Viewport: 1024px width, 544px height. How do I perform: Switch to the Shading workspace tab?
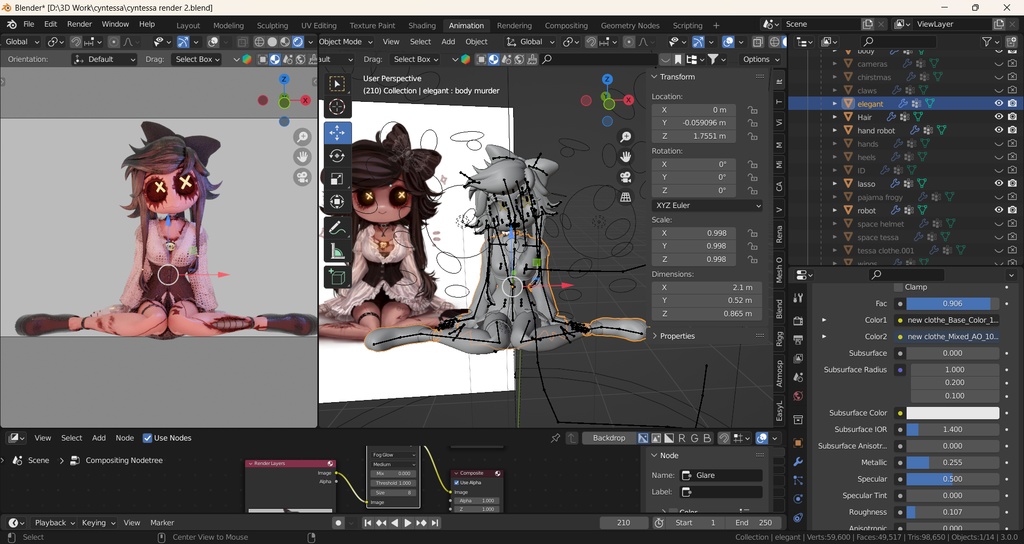point(422,25)
